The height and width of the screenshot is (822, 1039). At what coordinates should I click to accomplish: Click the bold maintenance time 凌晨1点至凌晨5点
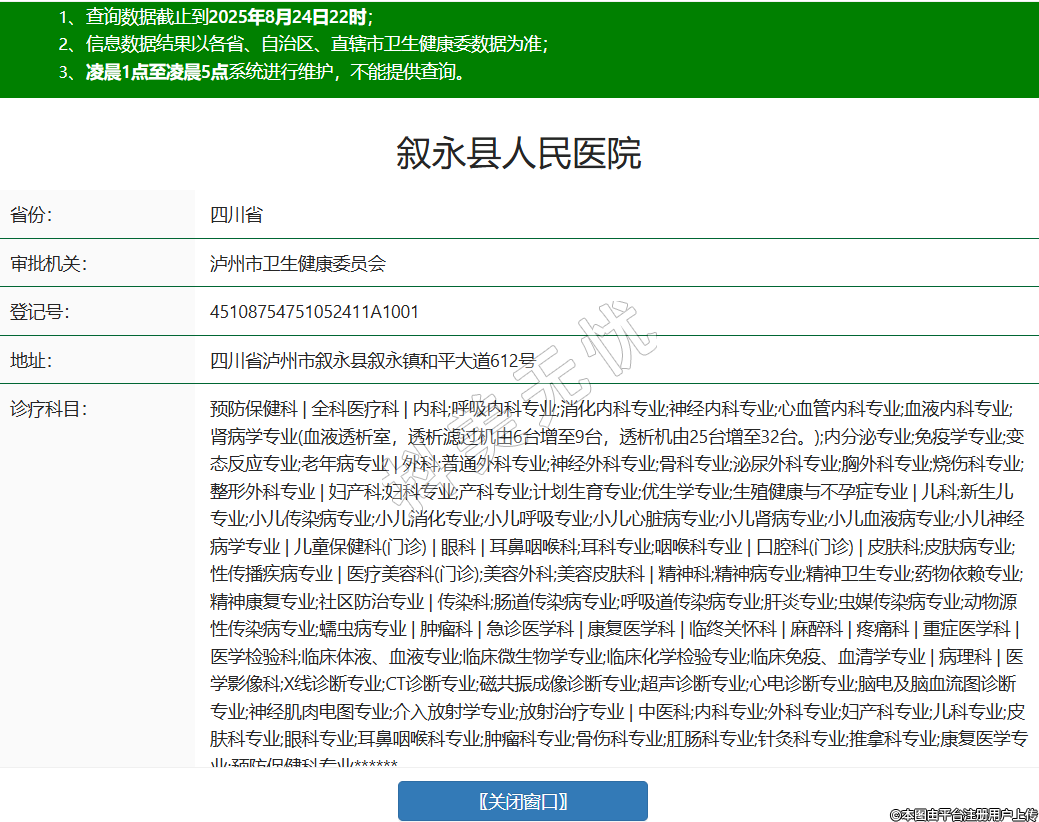[157, 72]
